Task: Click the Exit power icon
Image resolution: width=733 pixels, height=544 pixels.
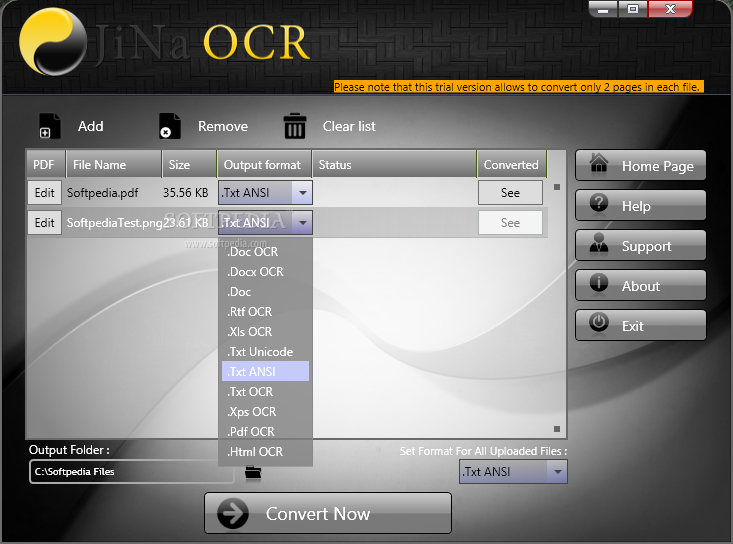Action: (599, 323)
